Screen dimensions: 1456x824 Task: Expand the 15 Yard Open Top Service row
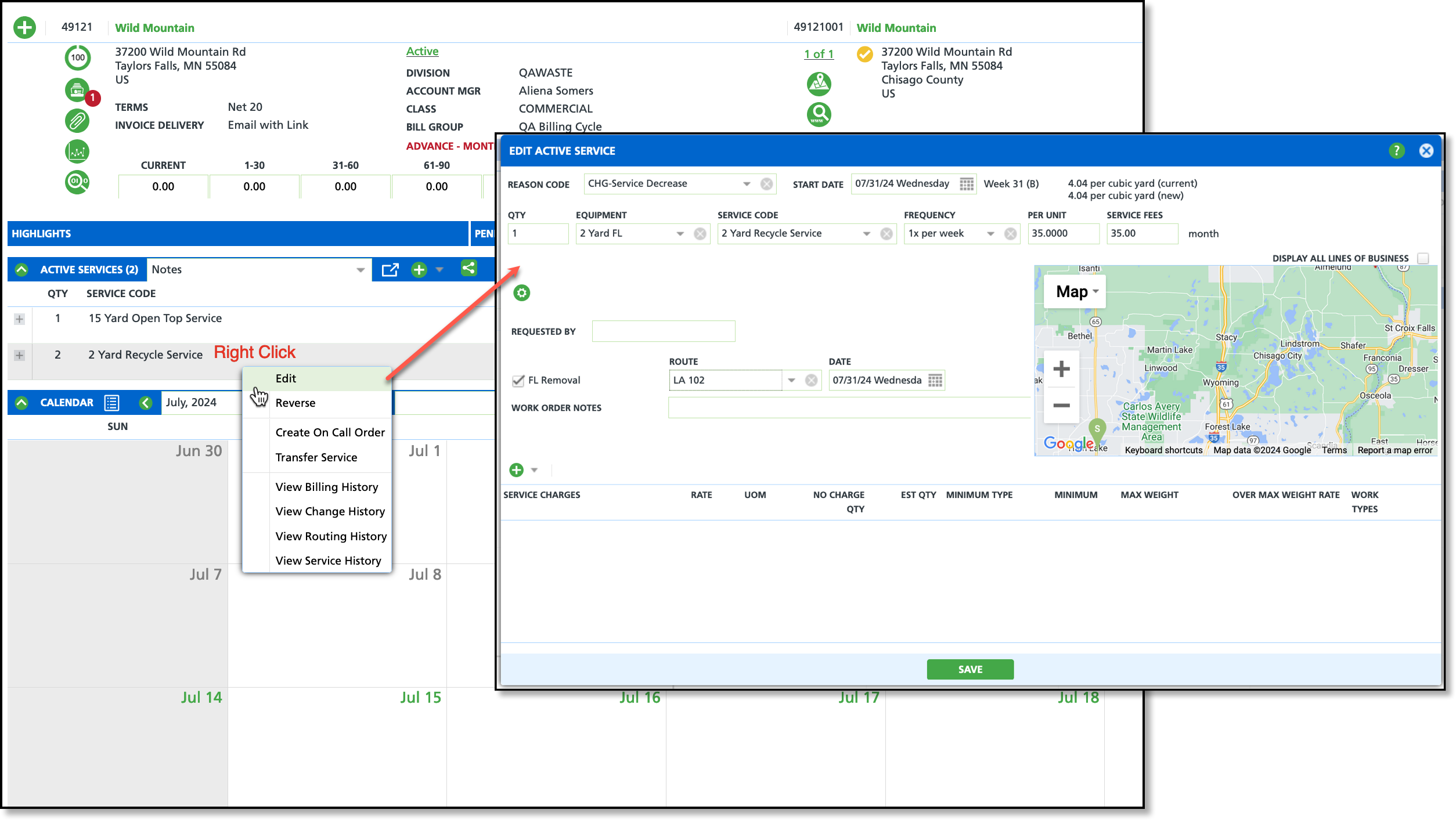point(20,319)
